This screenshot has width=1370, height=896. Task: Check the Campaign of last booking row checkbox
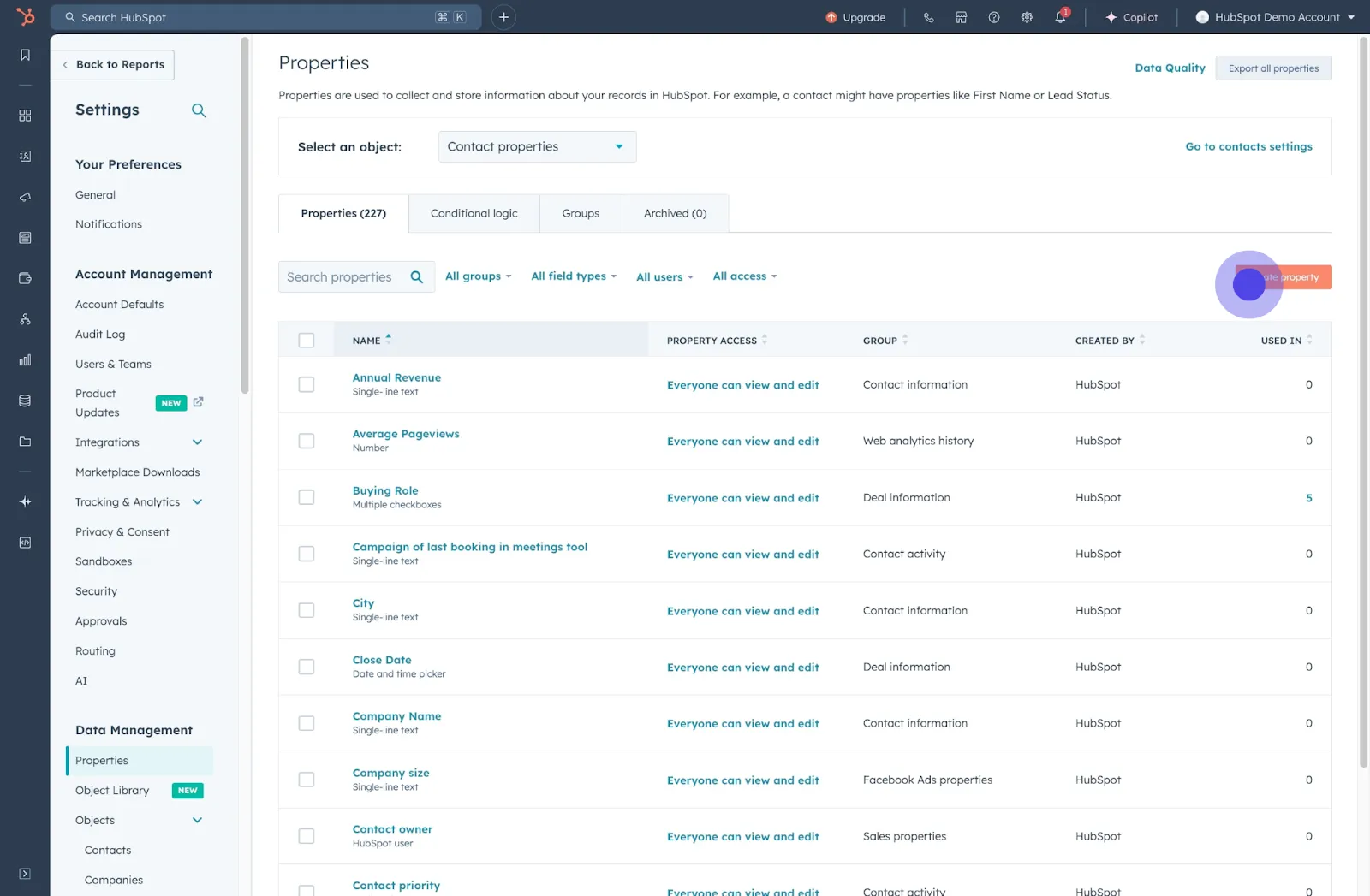[x=307, y=554]
